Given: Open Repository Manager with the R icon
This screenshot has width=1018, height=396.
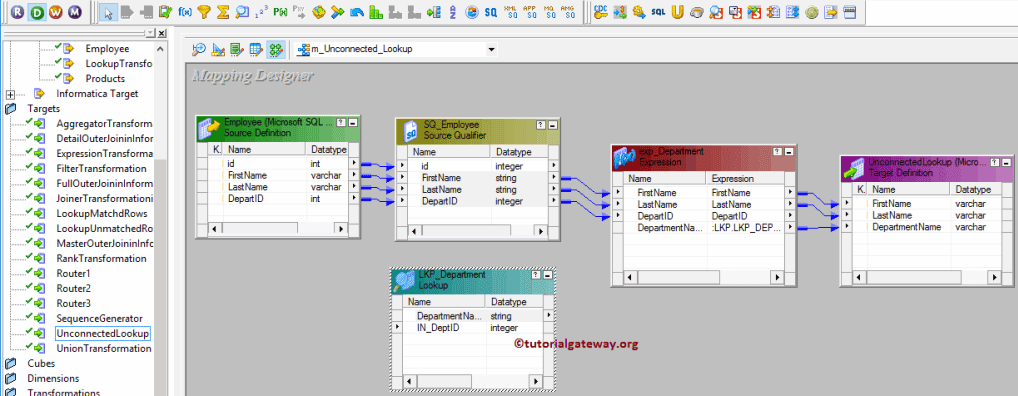Looking at the screenshot, I should [17, 12].
